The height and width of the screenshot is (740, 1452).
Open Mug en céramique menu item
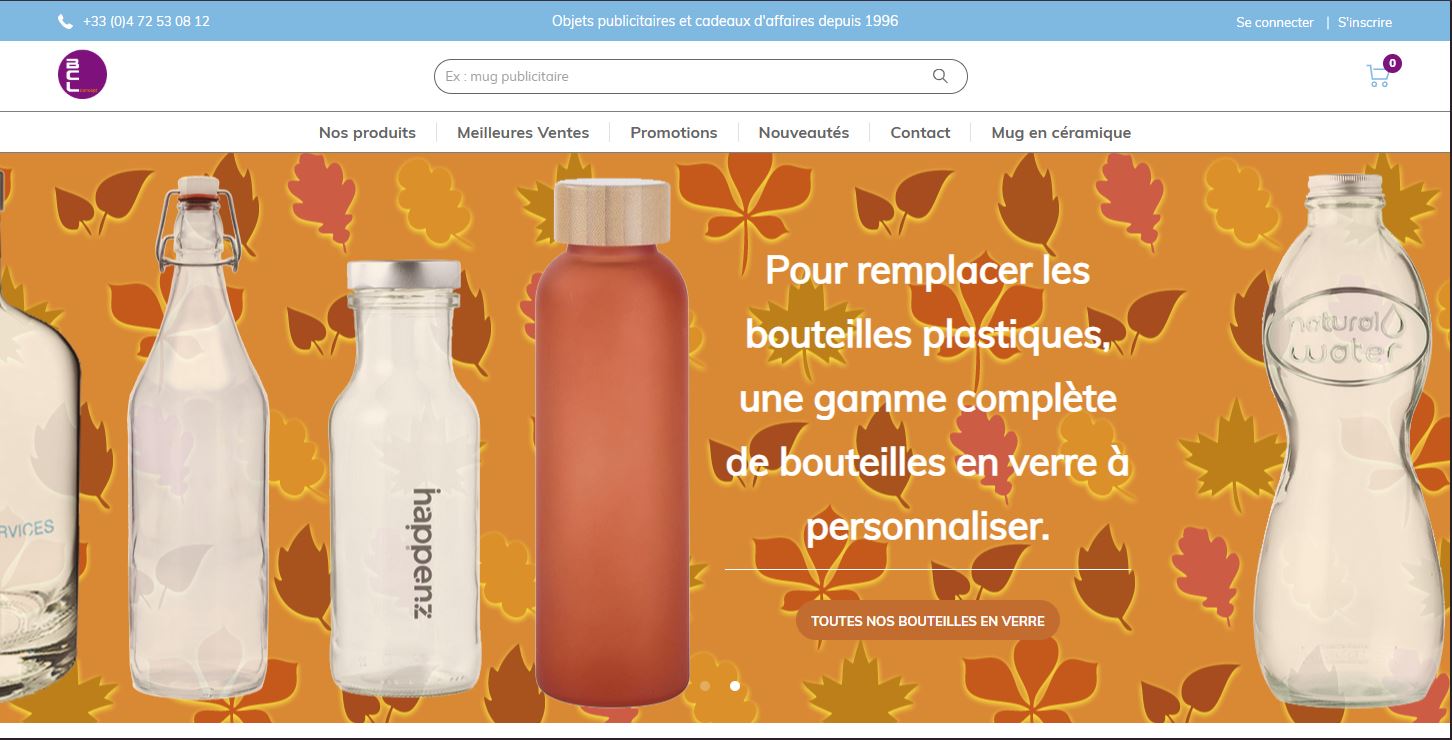(x=1061, y=132)
